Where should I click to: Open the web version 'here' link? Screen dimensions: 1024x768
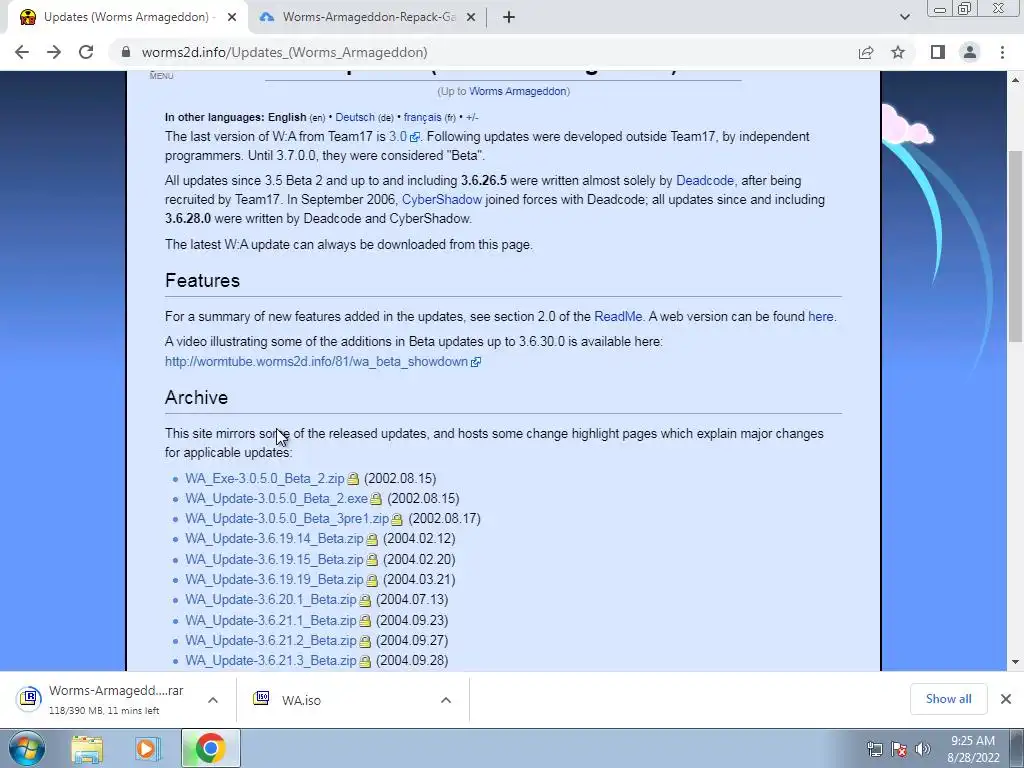pos(820,316)
